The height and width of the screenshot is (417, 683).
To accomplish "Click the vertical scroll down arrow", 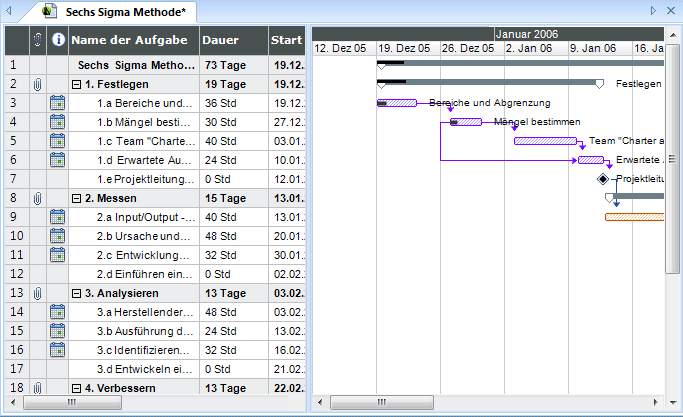I will click(x=673, y=402).
